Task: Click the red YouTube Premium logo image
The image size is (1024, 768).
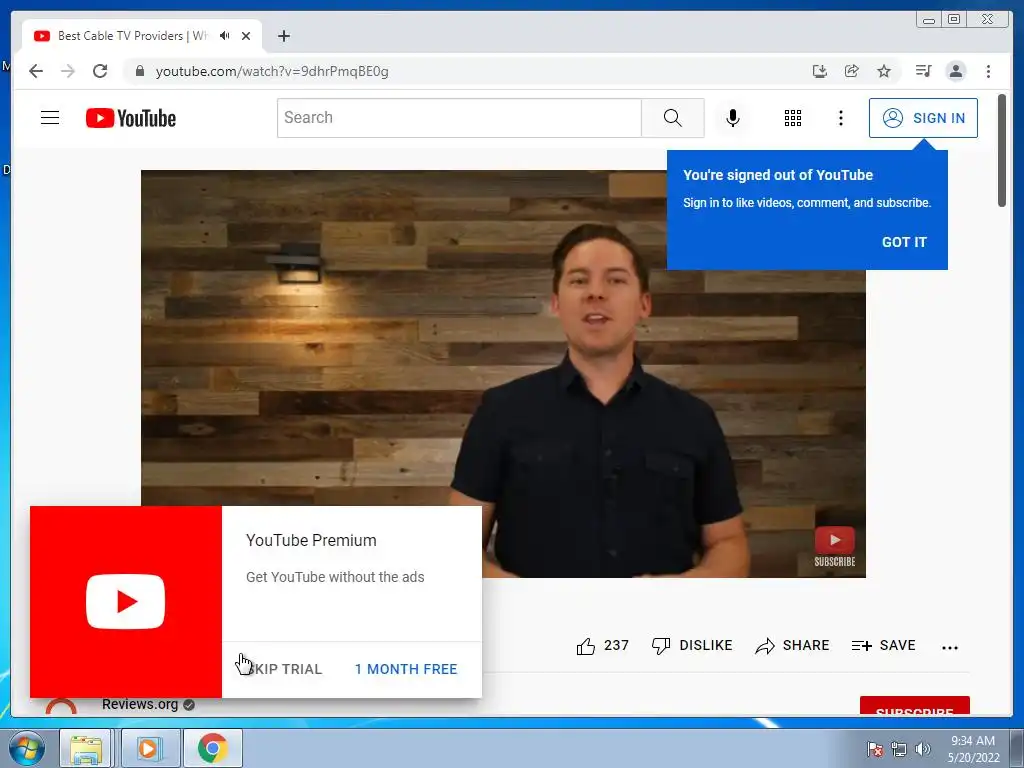Action: 126,601
